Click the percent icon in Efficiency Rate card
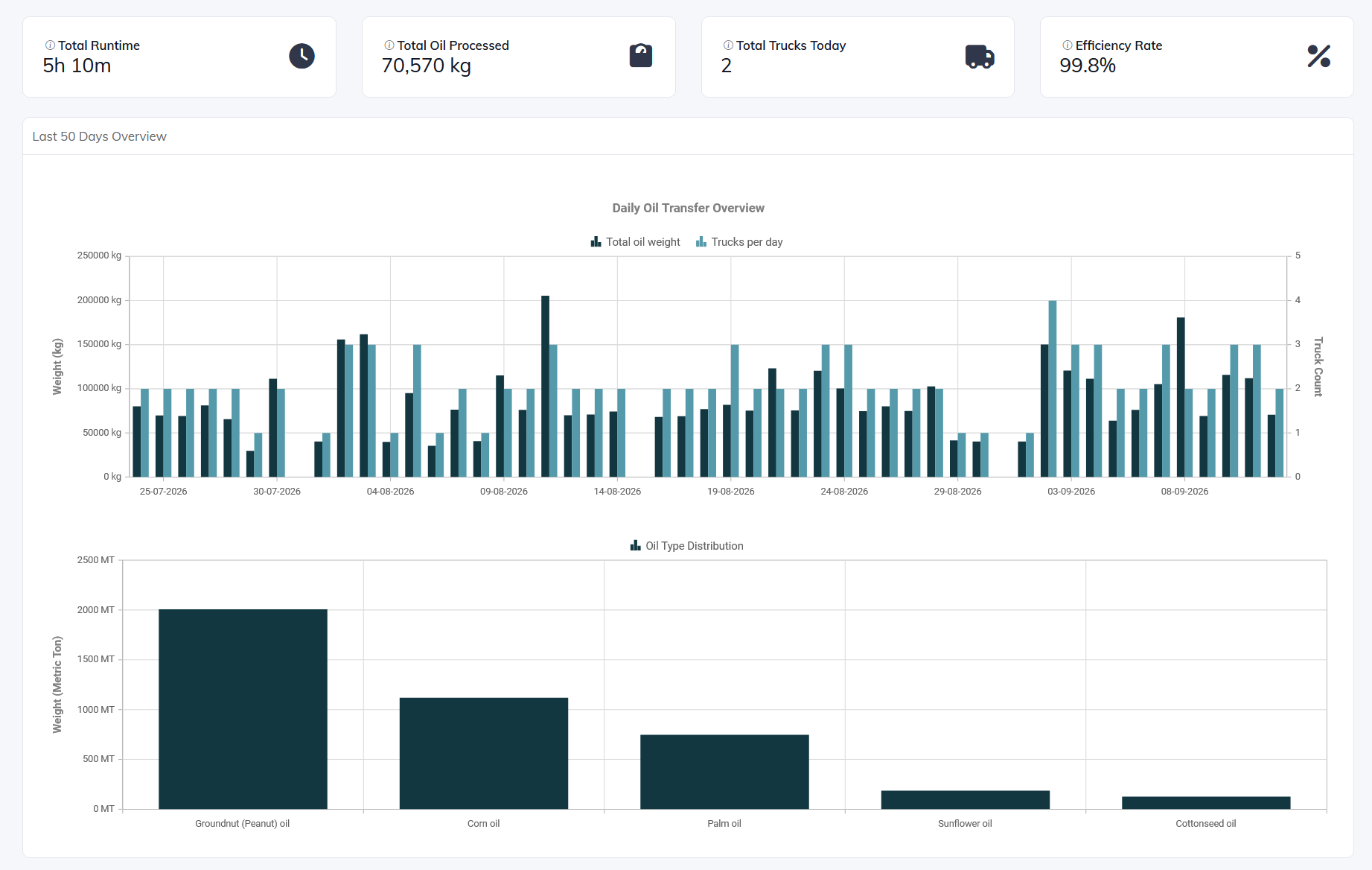Image resolution: width=1372 pixels, height=870 pixels. pos(1319,56)
